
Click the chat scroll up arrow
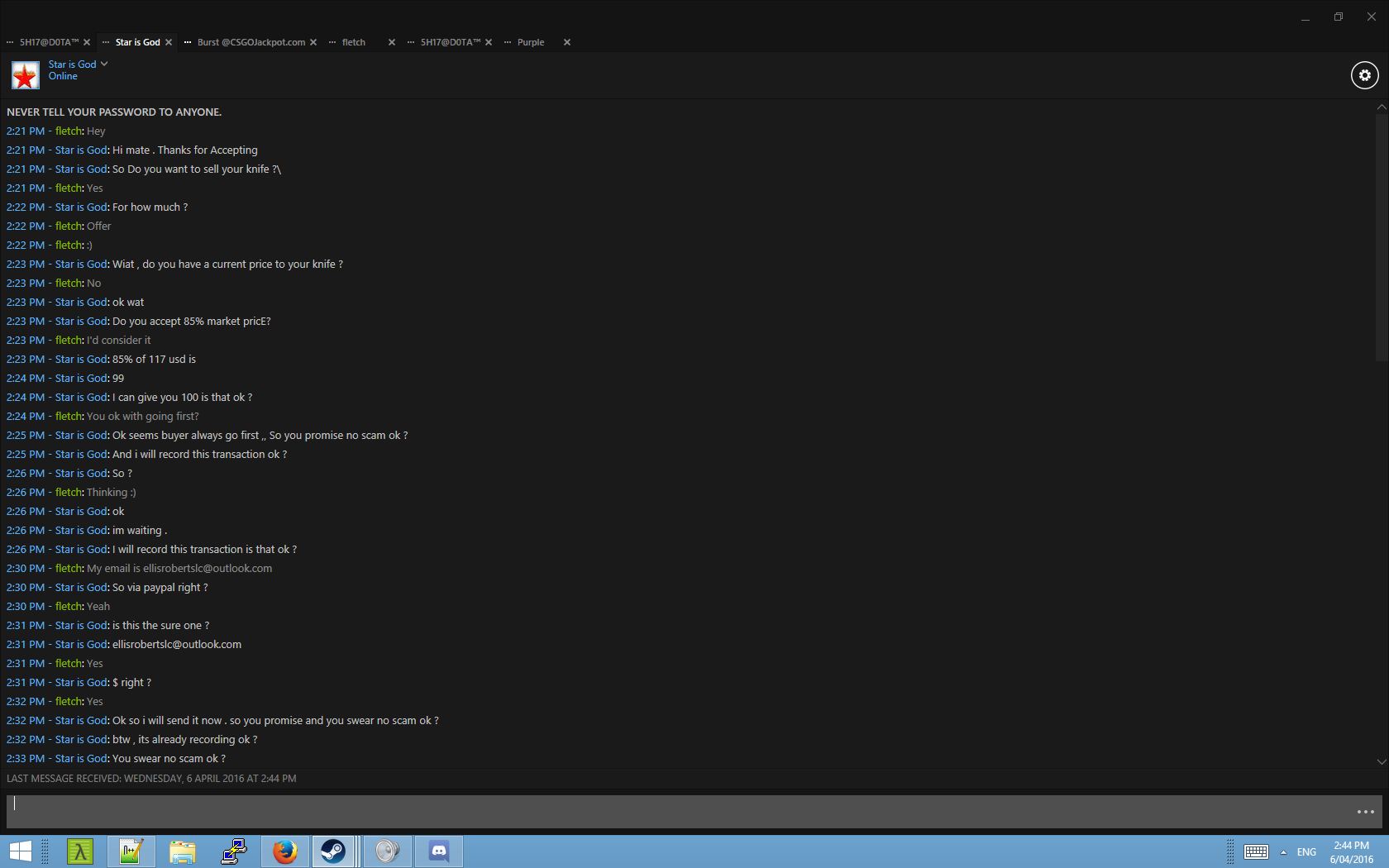pyautogui.click(x=1381, y=107)
